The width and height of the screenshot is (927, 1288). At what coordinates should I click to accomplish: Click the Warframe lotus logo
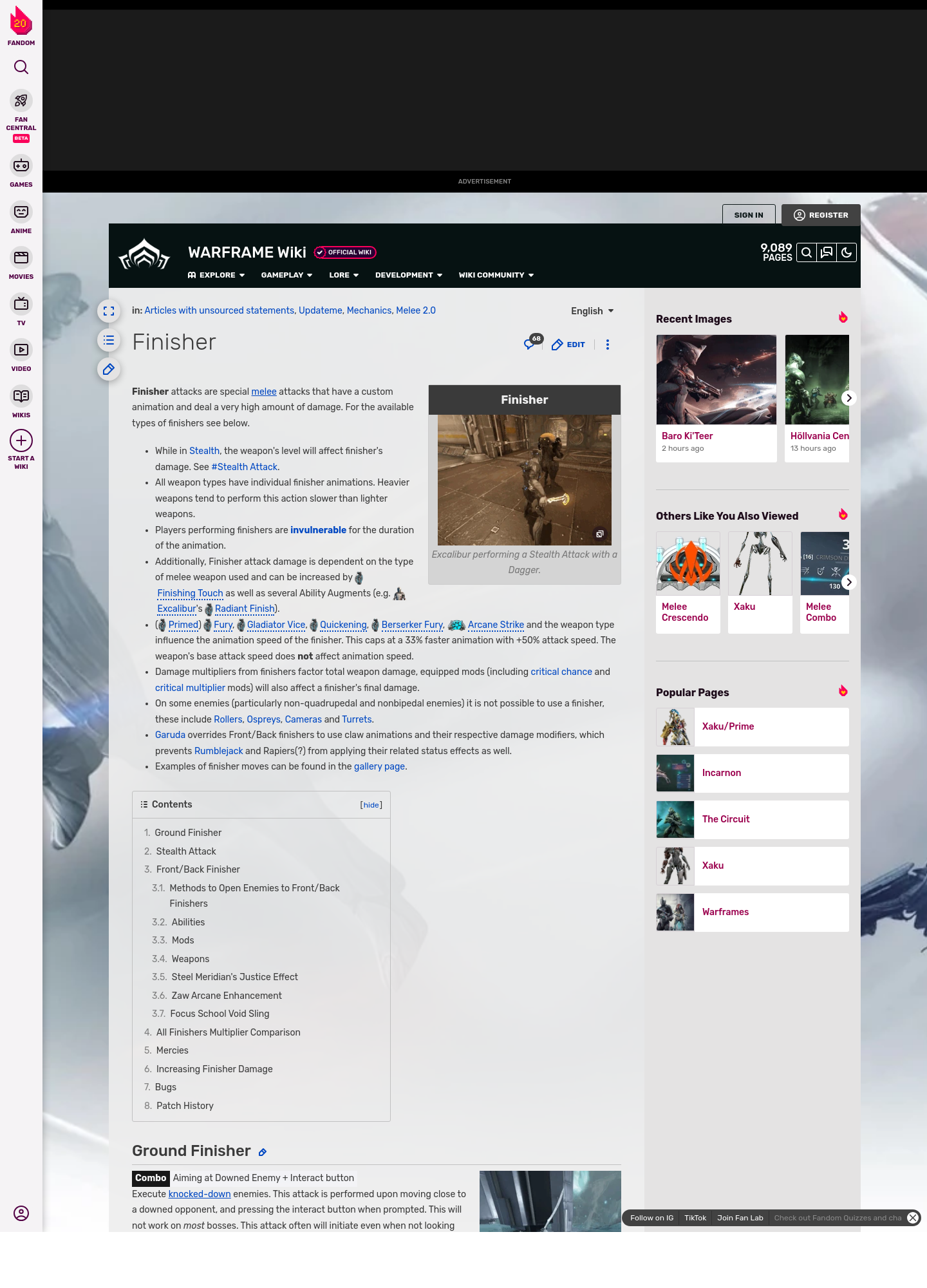click(x=144, y=255)
